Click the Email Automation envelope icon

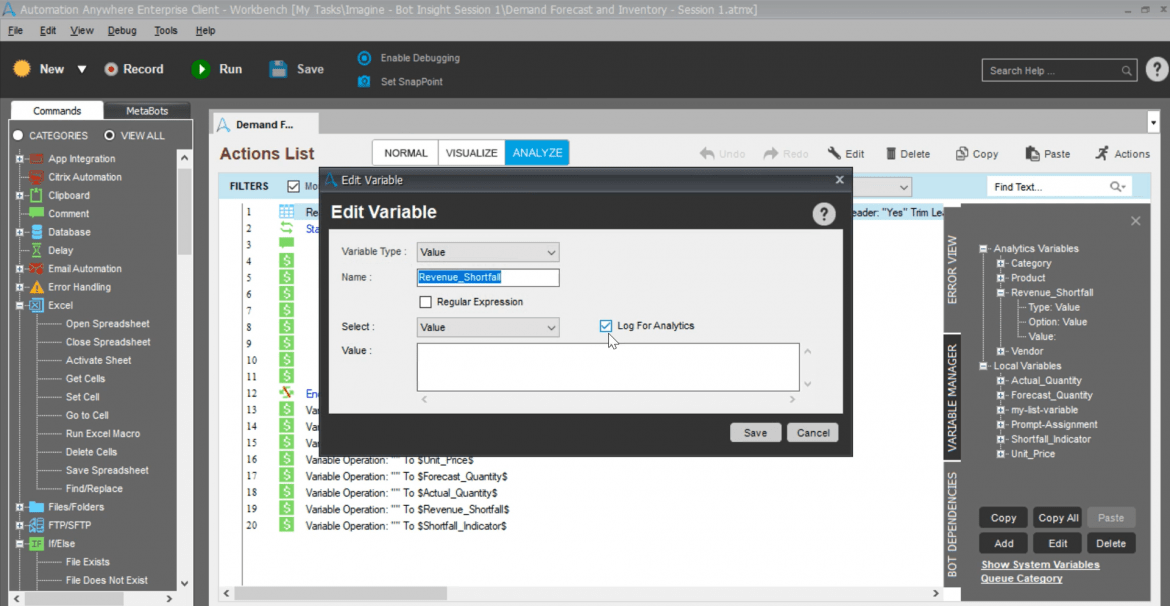click(37, 269)
